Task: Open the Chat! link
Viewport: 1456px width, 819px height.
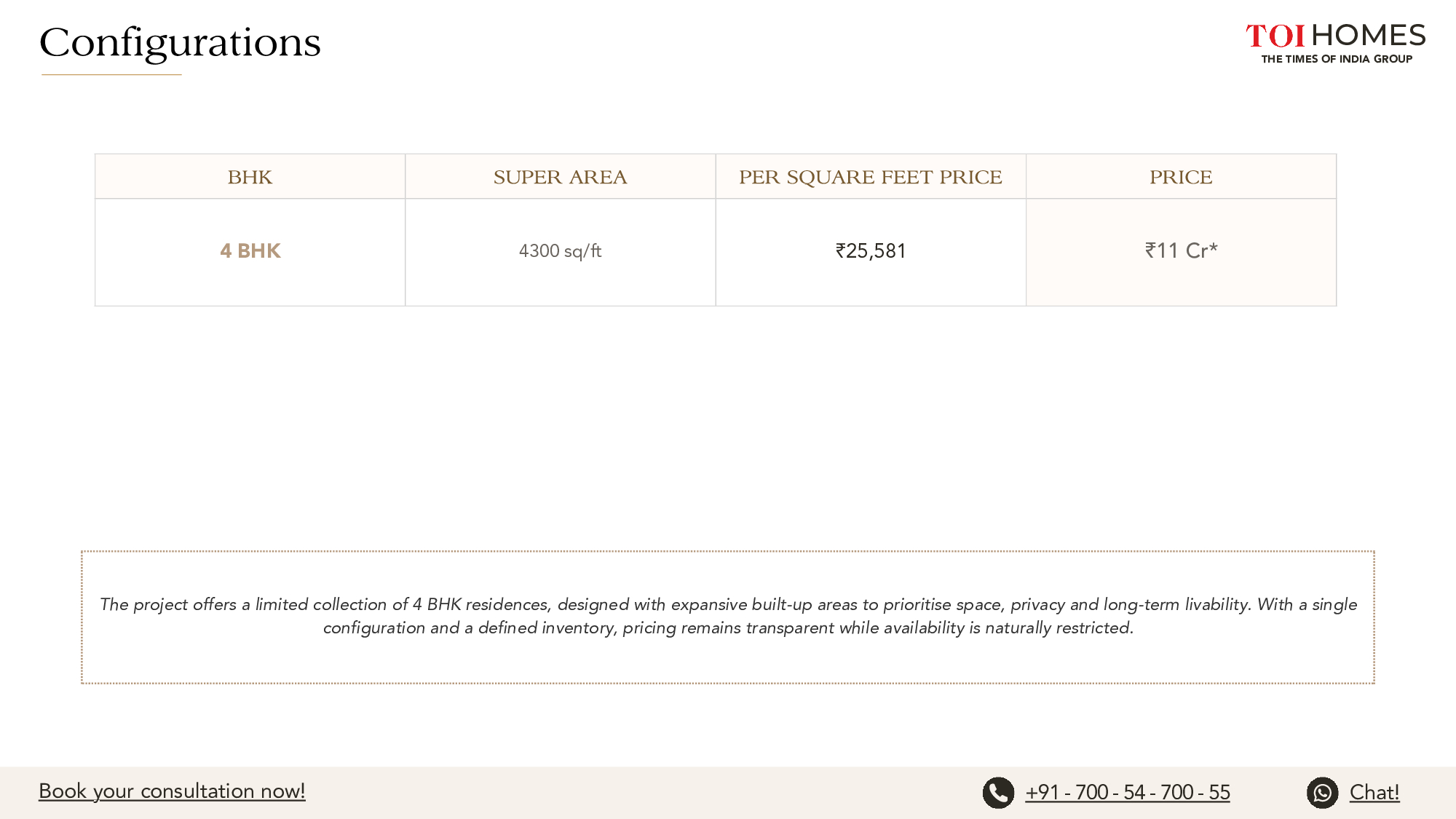Action: (x=1374, y=793)
